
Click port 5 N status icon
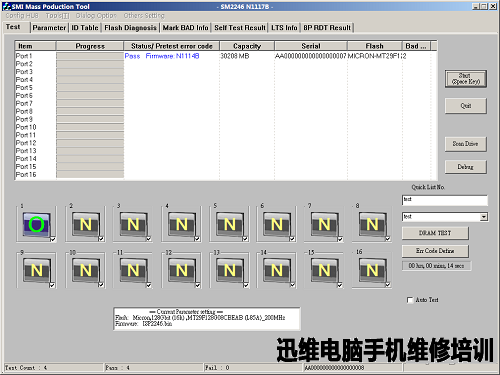[x=230, y=224]
